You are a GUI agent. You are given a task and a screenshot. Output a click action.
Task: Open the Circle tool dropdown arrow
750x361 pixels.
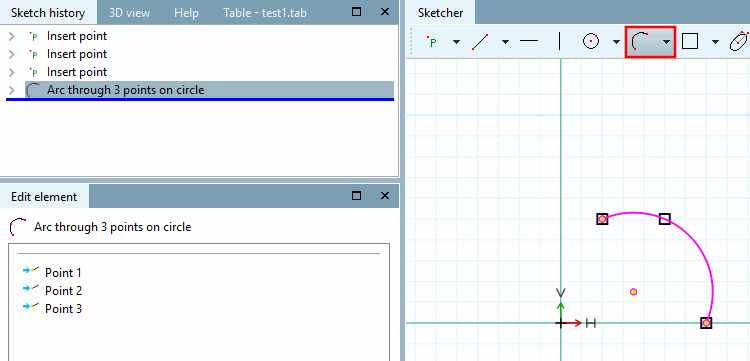[616, 42]
